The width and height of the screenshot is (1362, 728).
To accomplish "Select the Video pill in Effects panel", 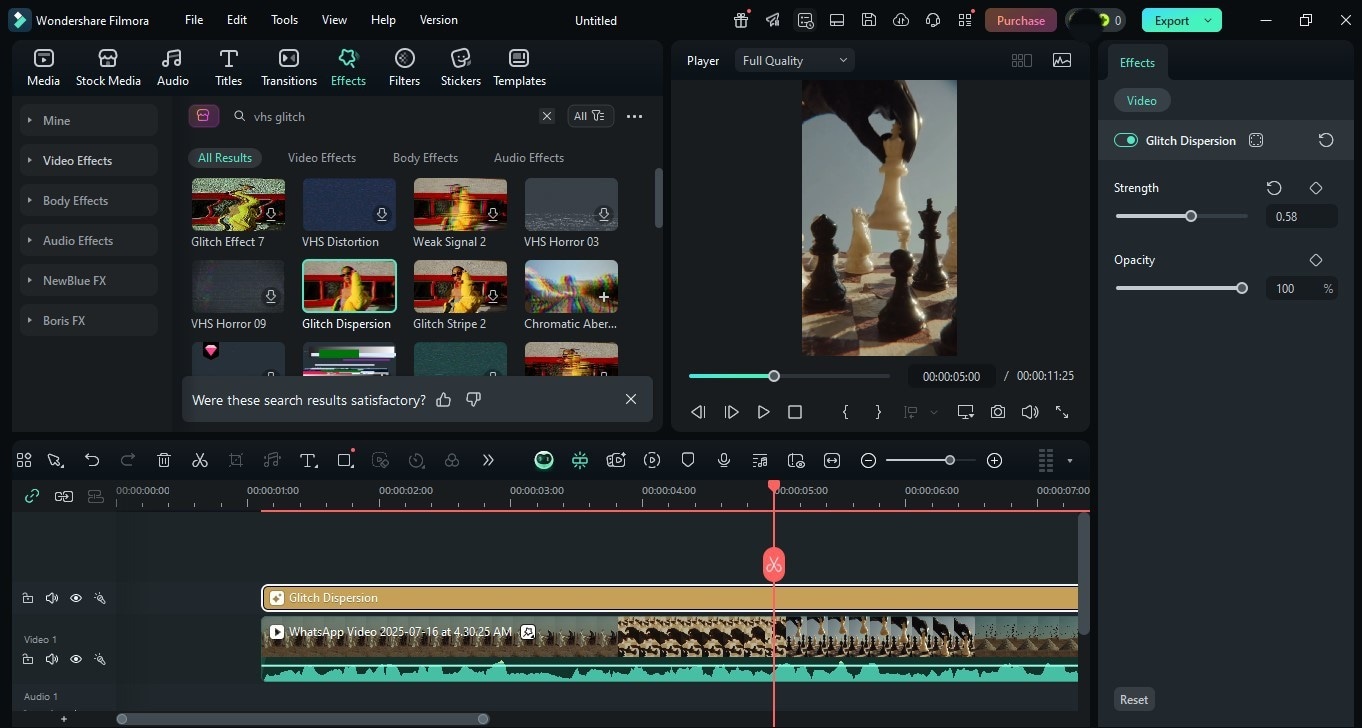I will pyautogui.click(x=1142, y=100).
